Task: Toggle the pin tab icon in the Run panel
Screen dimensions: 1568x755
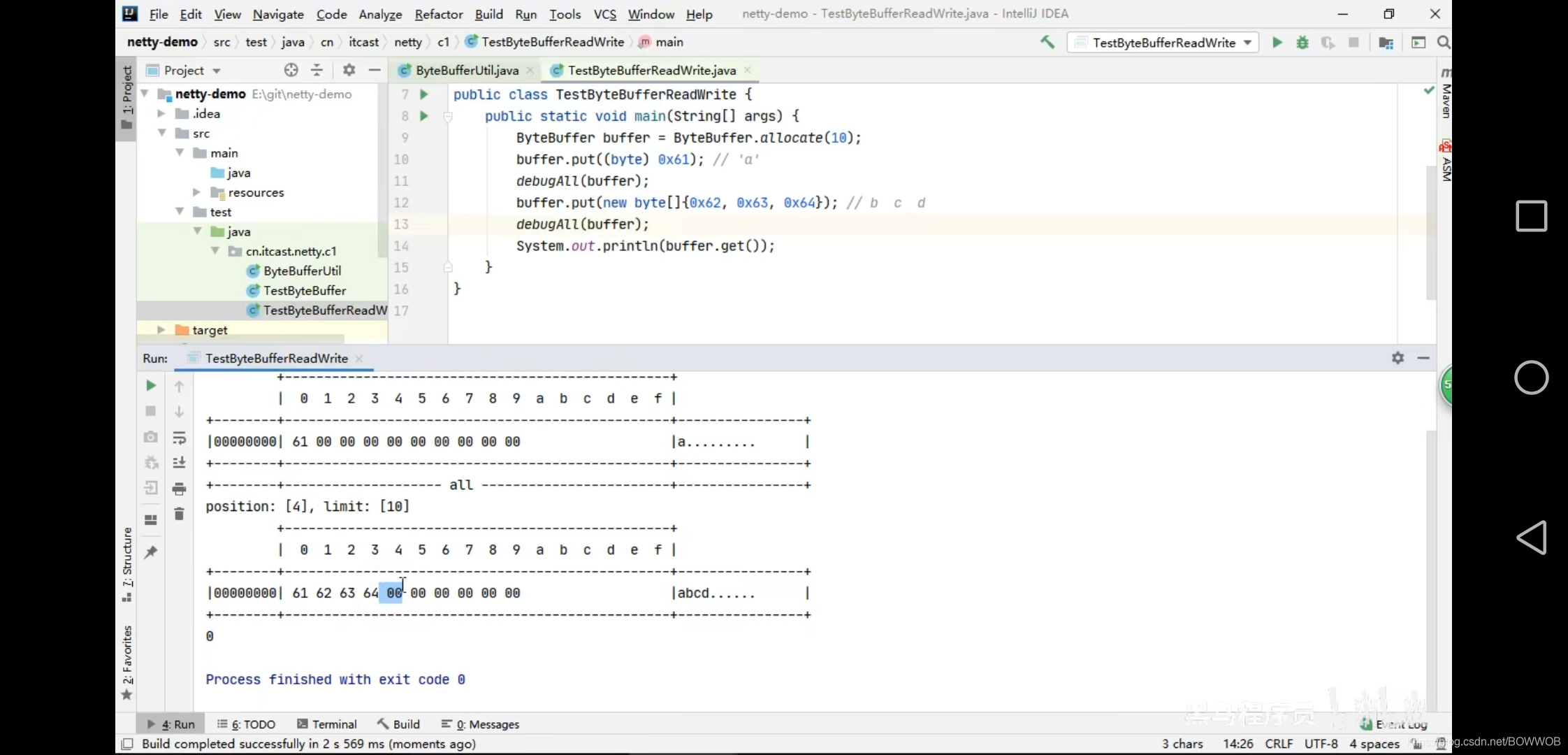Action: (x=150, y=552)
